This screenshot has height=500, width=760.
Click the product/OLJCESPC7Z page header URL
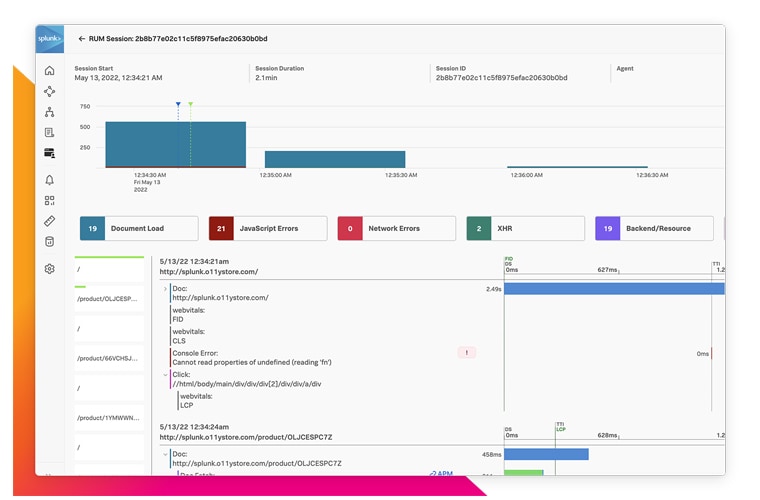[246, 438]
